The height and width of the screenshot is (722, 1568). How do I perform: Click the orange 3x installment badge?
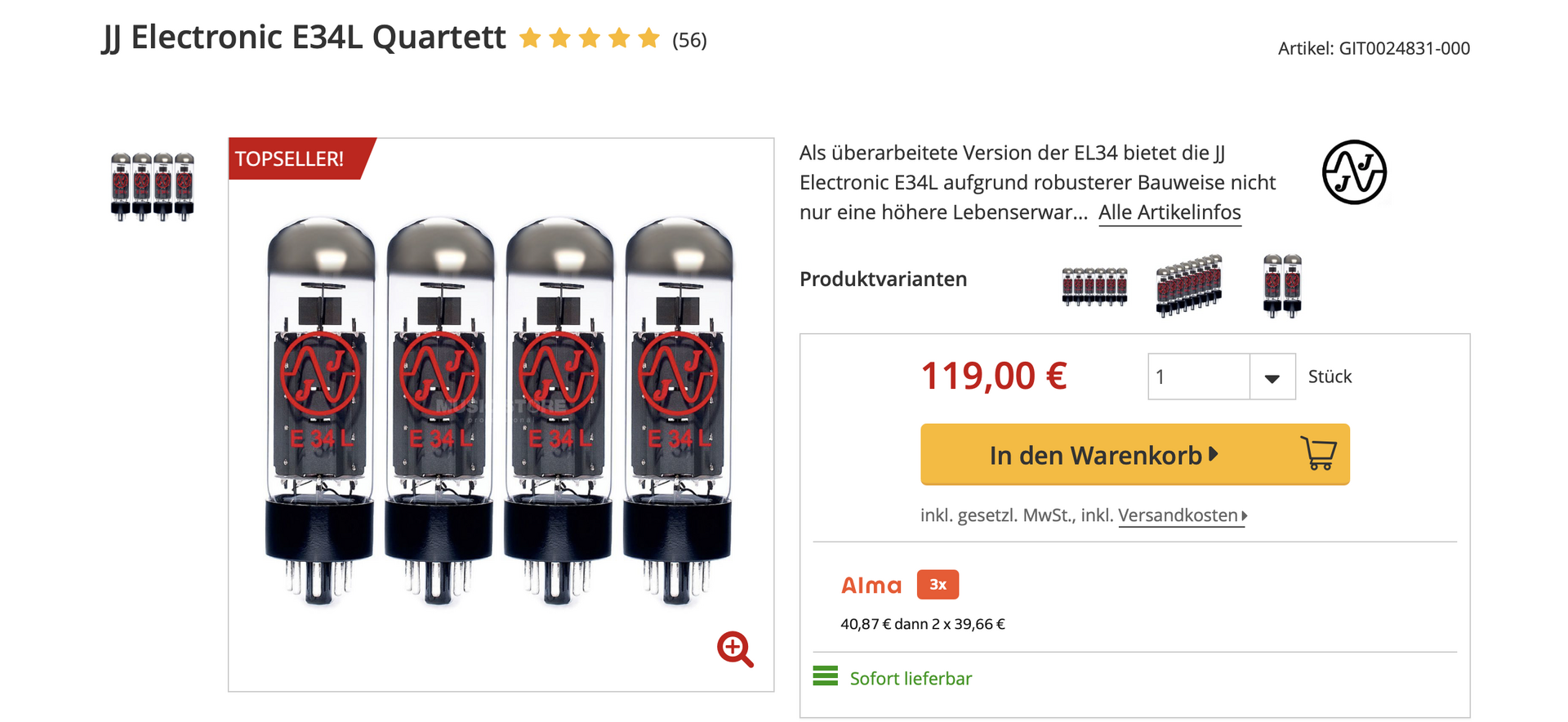(938, 585)
